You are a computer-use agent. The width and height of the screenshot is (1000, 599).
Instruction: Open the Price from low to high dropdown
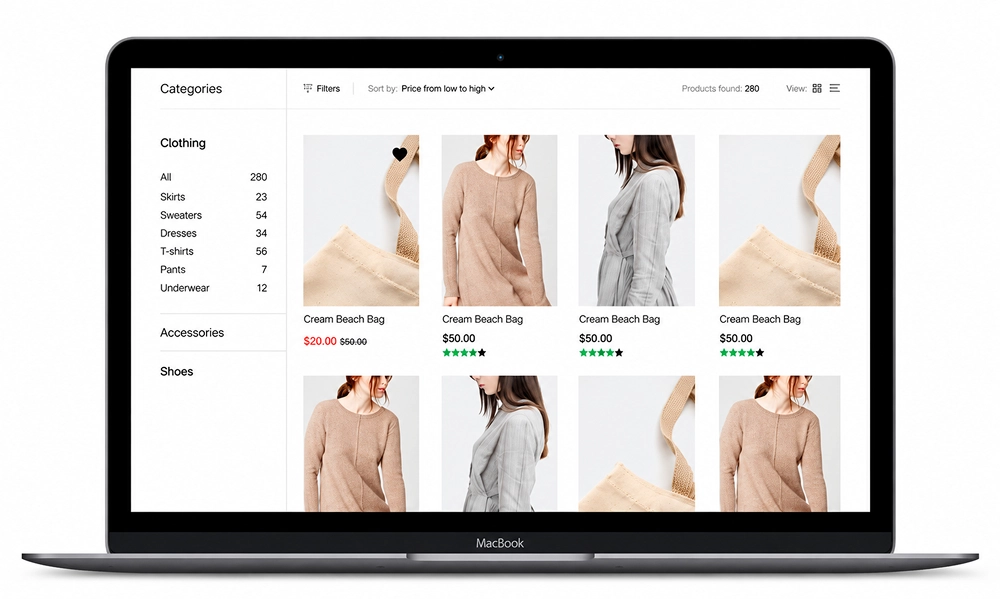click(x=448, y=89)
